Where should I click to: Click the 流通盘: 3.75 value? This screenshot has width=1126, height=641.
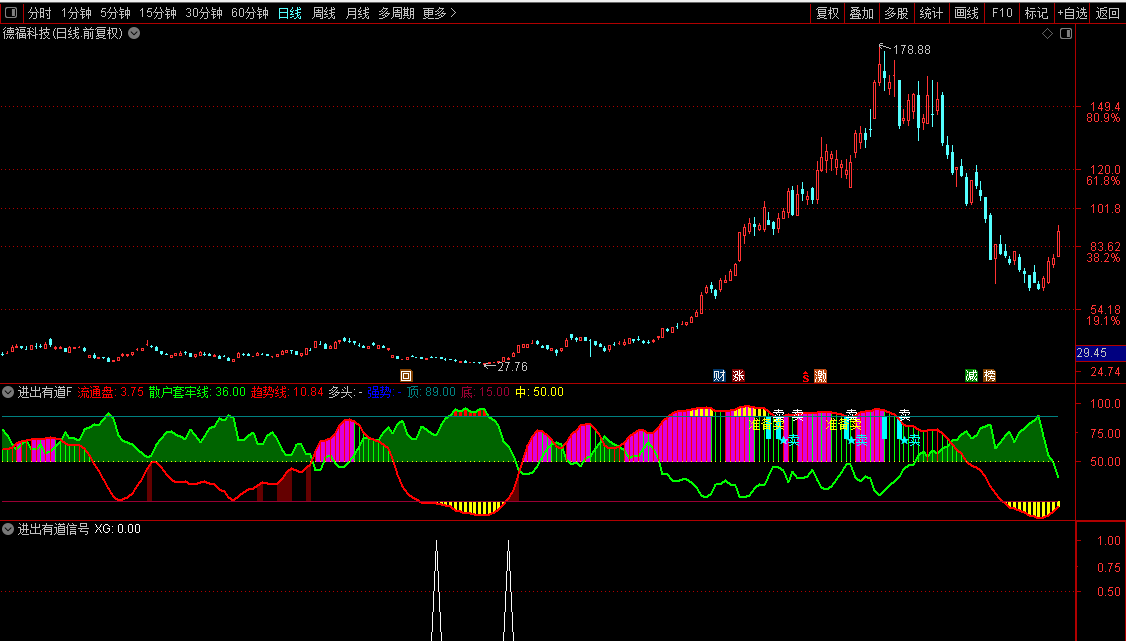click(x=111, y=392)
